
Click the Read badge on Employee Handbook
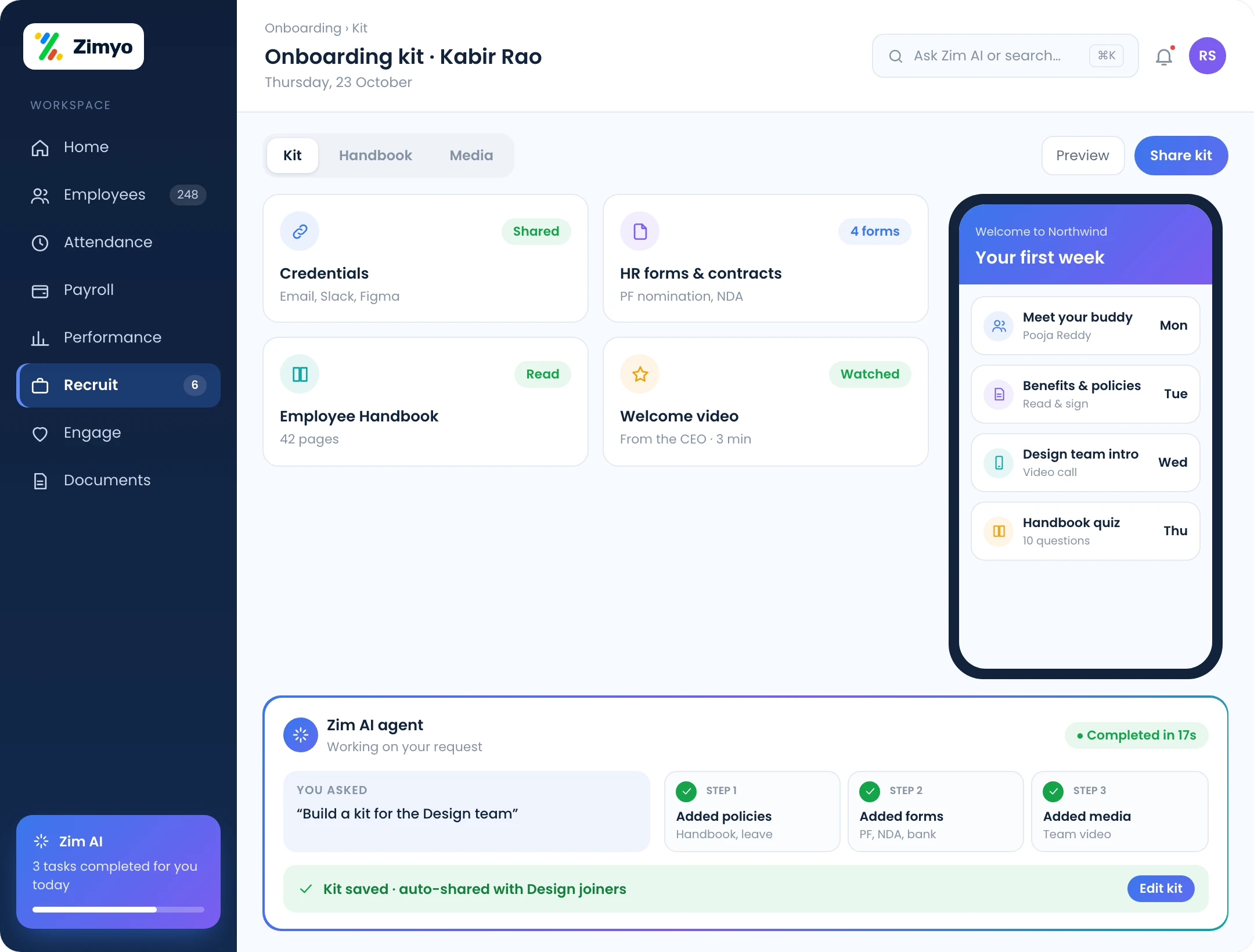coord(543,374)
